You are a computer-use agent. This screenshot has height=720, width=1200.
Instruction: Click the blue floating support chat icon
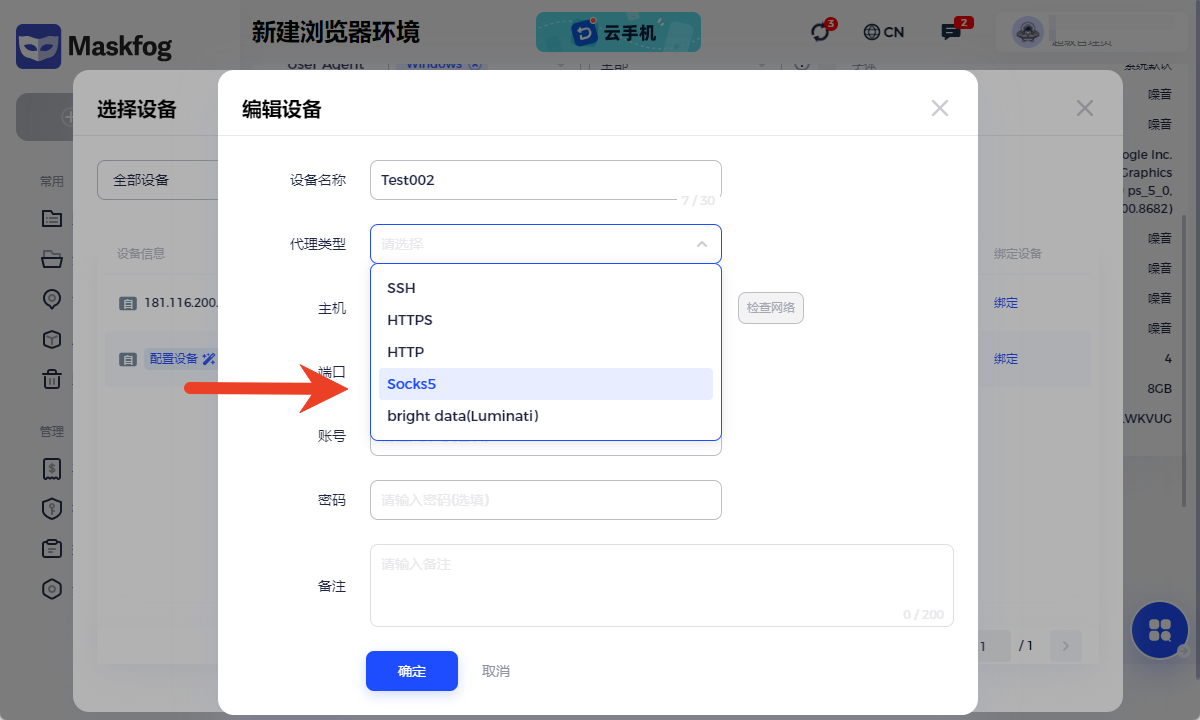[1160, 630]
